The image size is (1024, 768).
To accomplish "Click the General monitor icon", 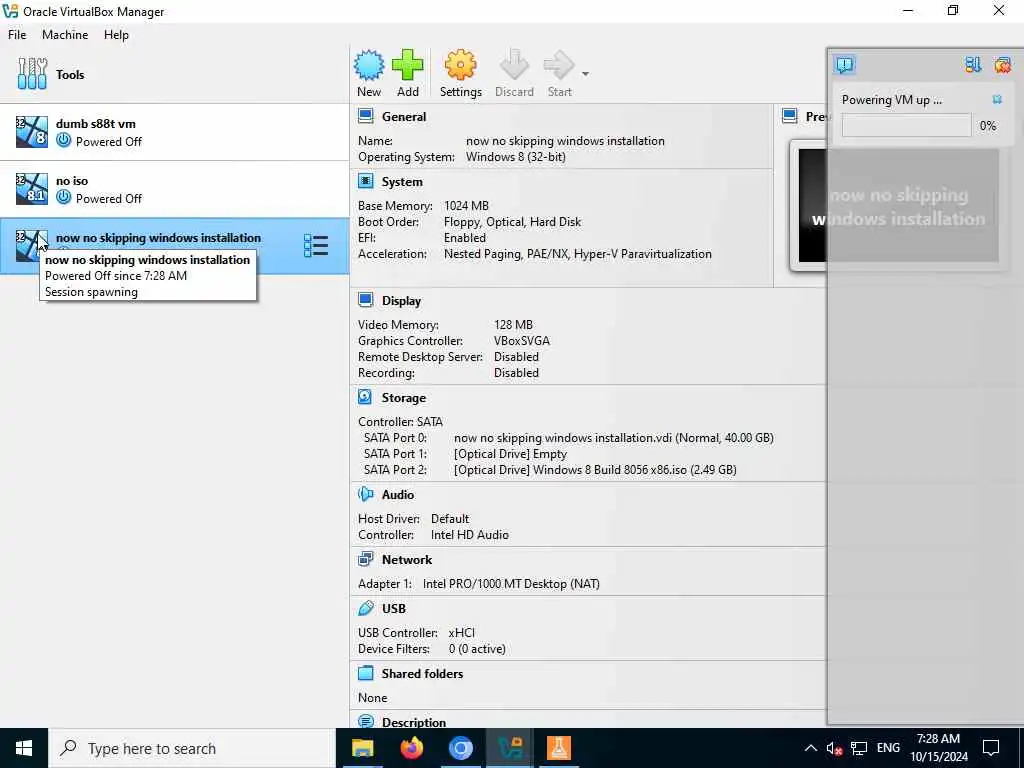I will pyautogui.click(x=366, y=116).
